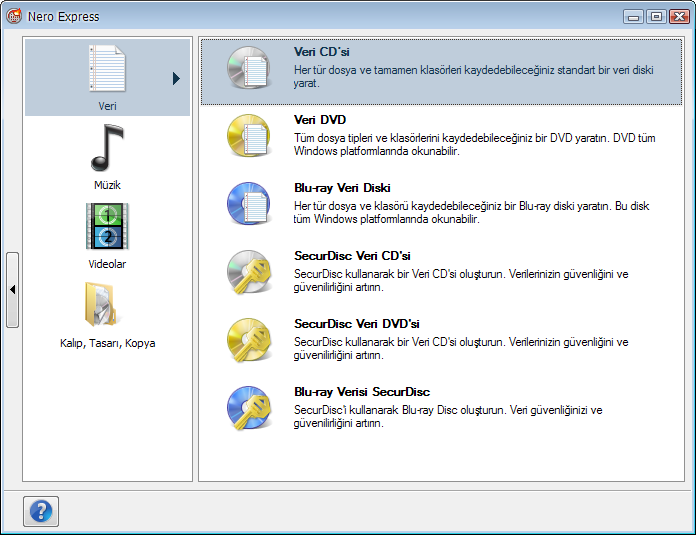The image size is (696, 535).
Task: Open the help question mark button
Action: coord(41,511)
